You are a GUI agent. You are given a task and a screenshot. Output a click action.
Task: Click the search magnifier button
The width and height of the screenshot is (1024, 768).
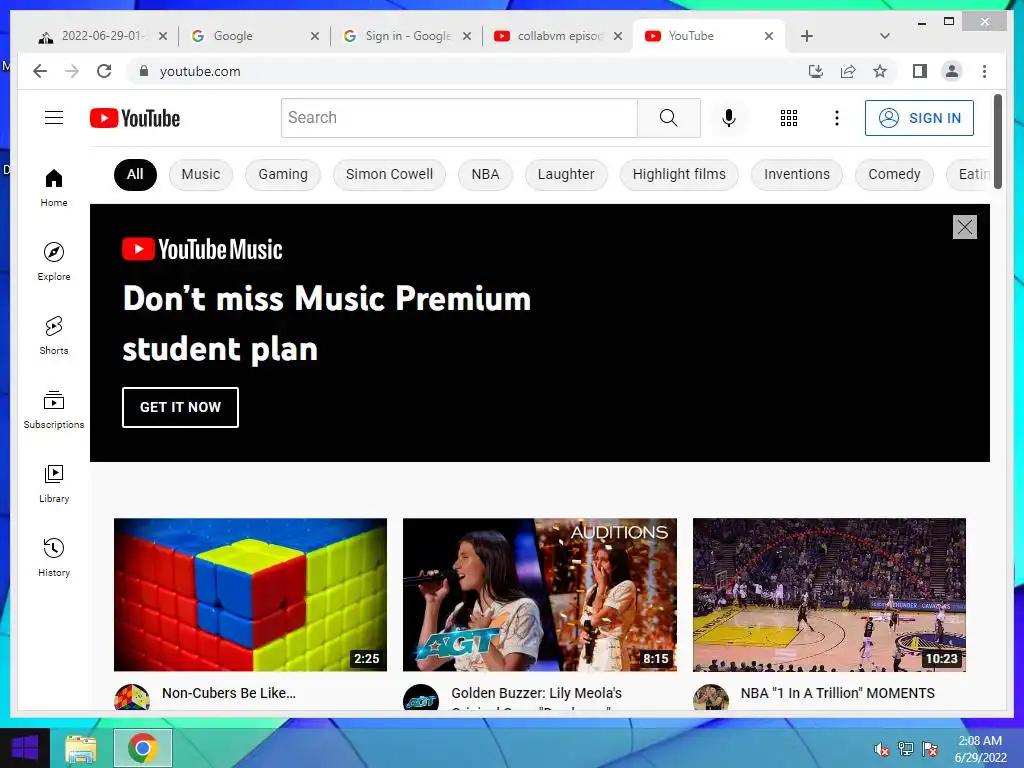(669, 118)
